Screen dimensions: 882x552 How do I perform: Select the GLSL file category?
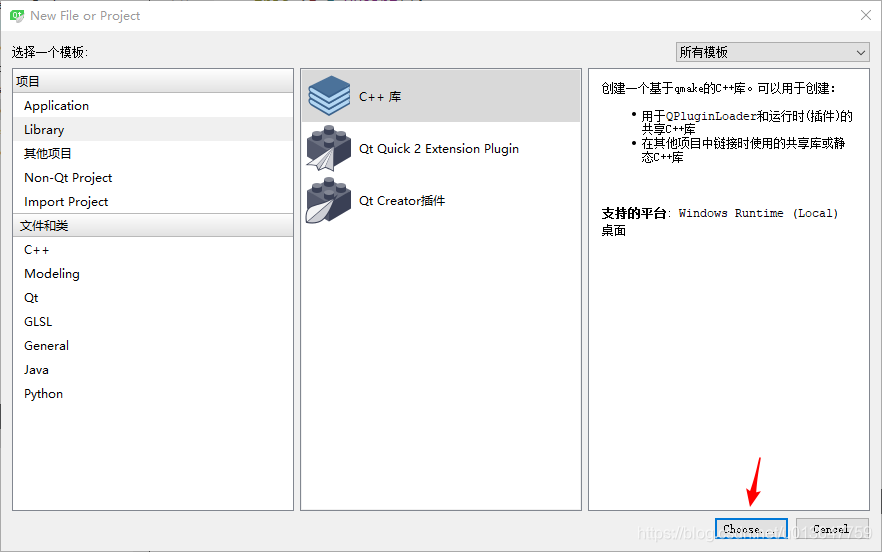point(152,321)
